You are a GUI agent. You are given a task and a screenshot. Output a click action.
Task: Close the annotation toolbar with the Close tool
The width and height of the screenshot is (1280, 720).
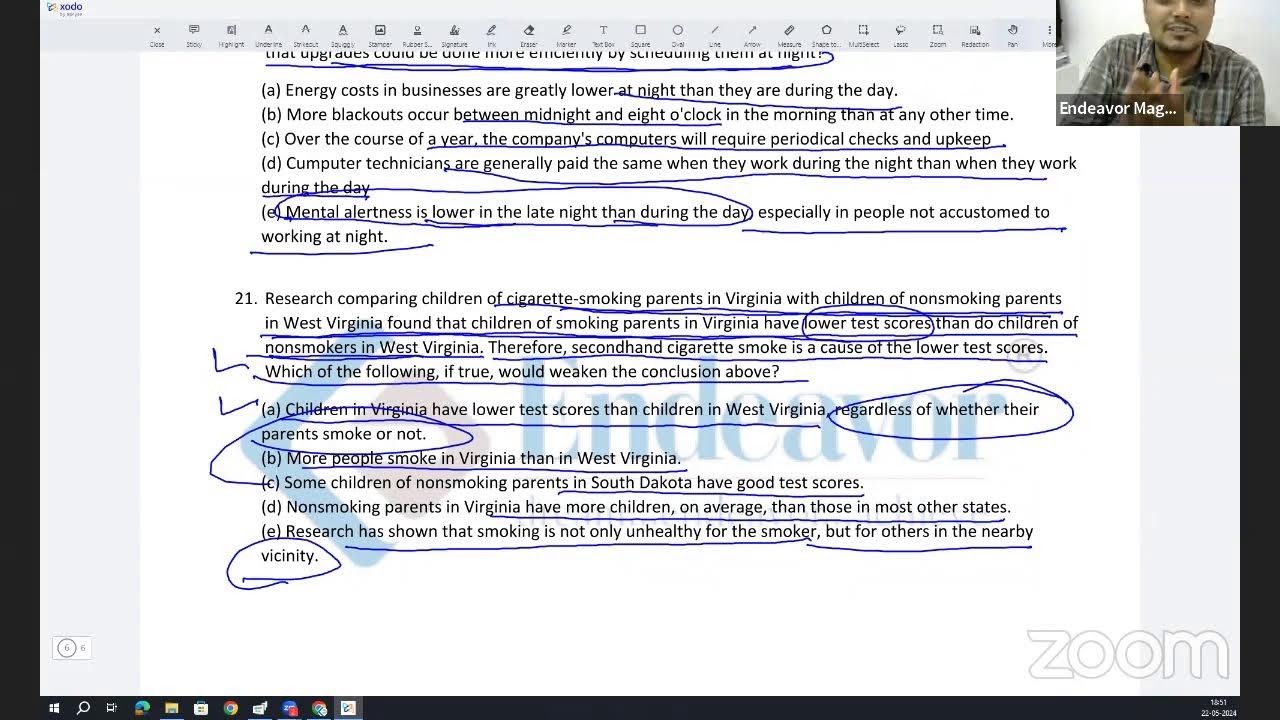point(157,35)
